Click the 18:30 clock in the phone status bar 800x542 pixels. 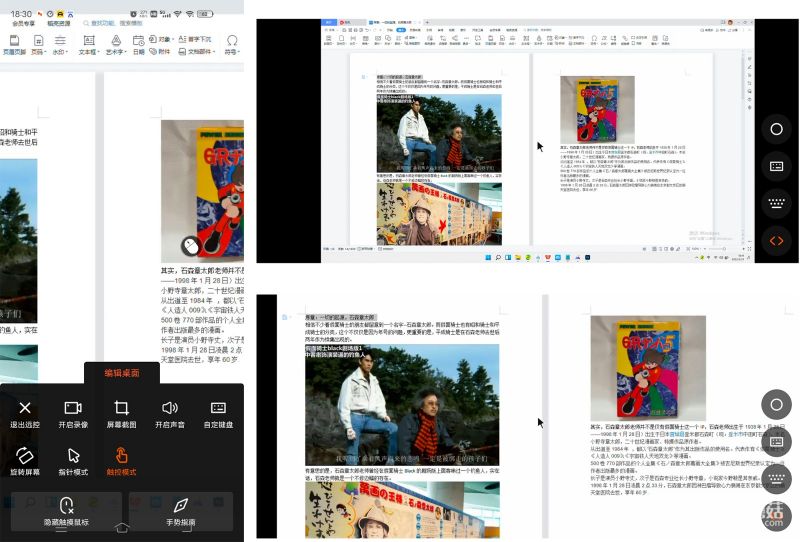(x=21, y=14)
